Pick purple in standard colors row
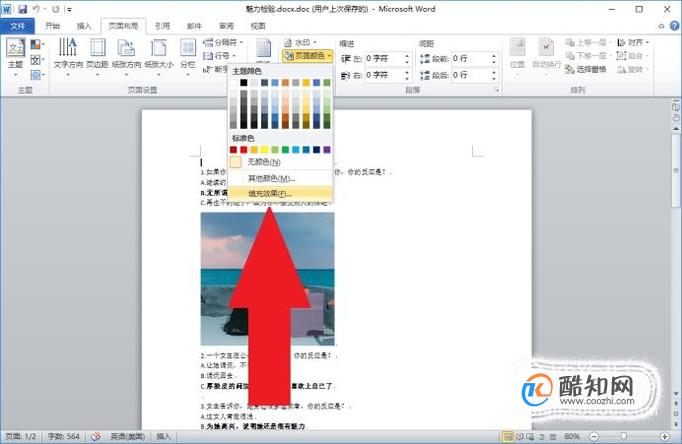Viewport: 682px width, 444px height. tap(327, 150)
